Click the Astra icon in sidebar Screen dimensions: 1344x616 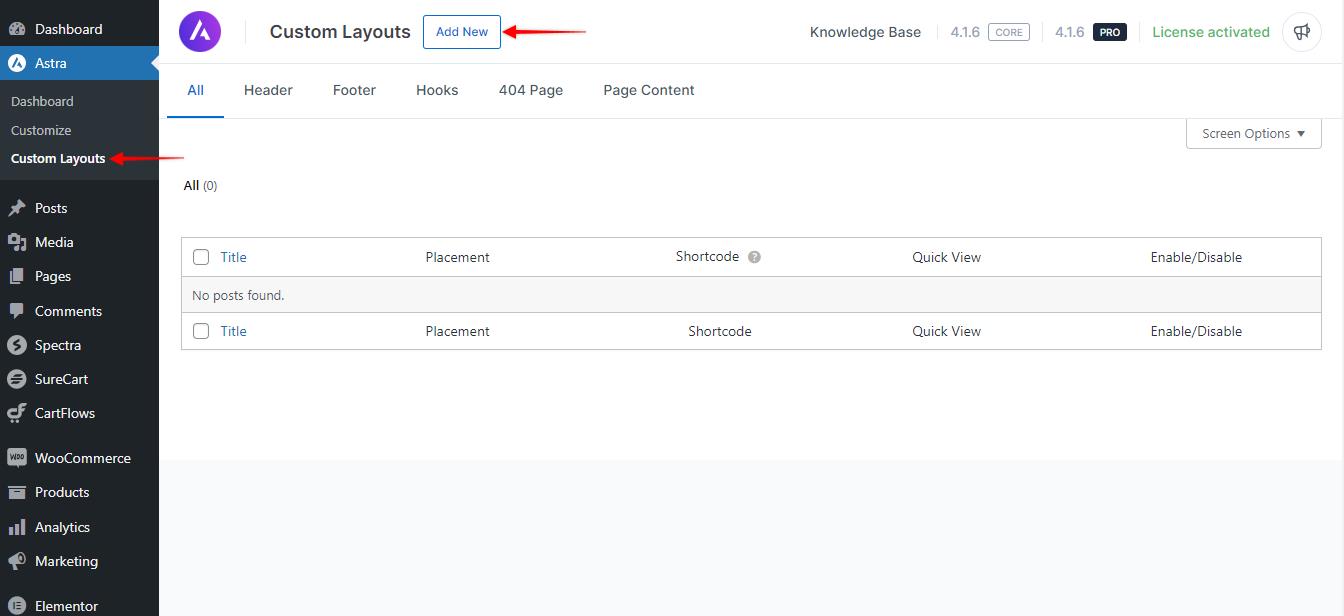(x=16, y=63)
